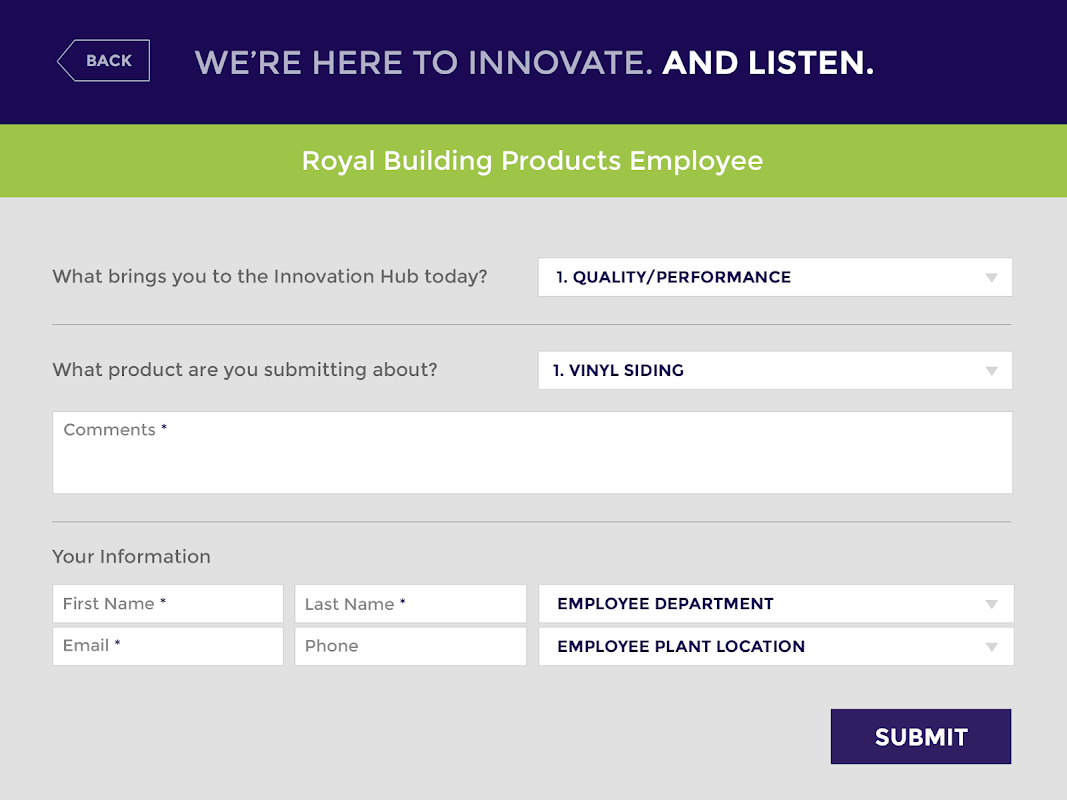This screenshot has height=800, width=1067.
Task: Click the arrow icon beside Quality/Performance
Action: 991,278
